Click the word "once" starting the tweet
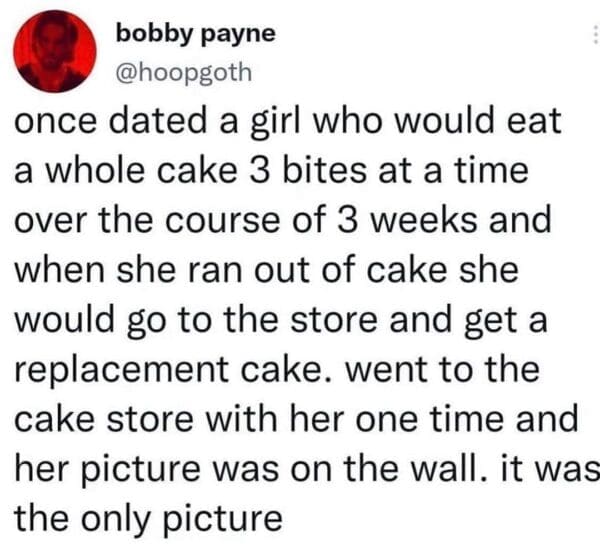Viewport: 600px width, 557px height. pyautogui.click(x=55, y=124)
